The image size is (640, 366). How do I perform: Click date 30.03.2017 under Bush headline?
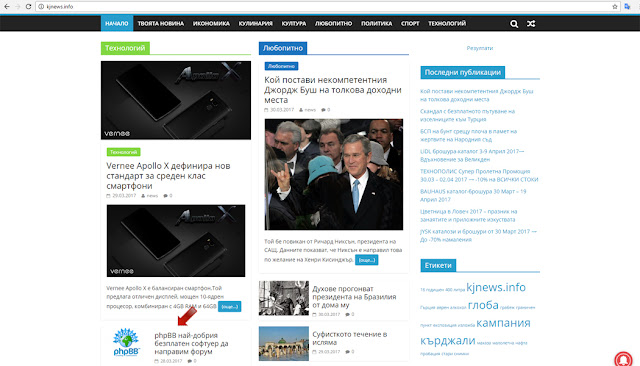pos(282,110)
